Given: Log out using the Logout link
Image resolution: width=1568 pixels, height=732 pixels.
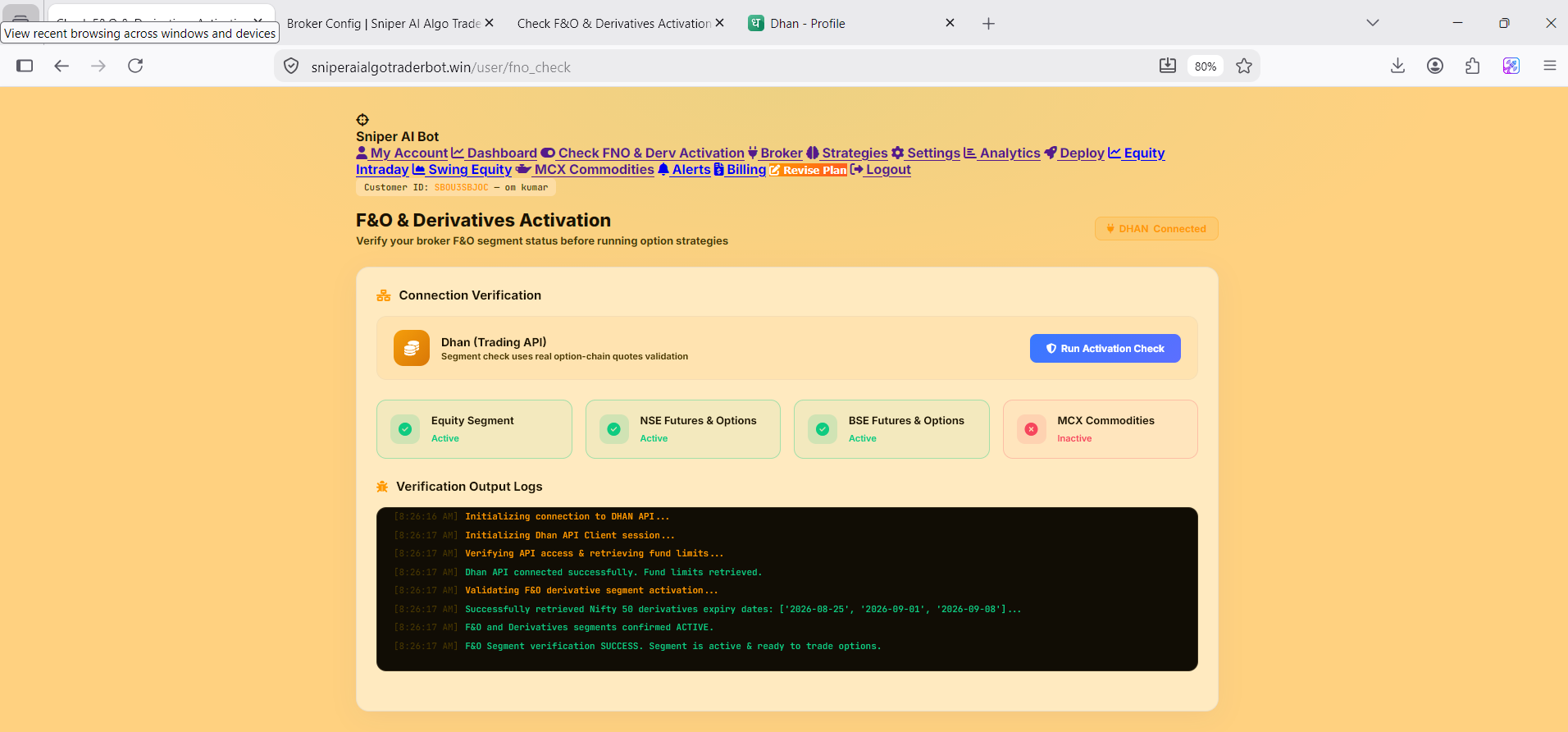Looking at the screenshot, I should pos(881,169).
